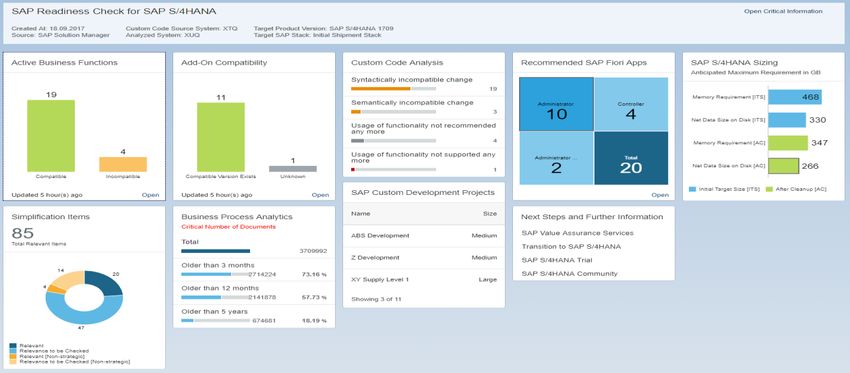Select the Unknown gray bar in Add-On Compatibility
This screenshot has height=373, width=850.
coord(293,169)
